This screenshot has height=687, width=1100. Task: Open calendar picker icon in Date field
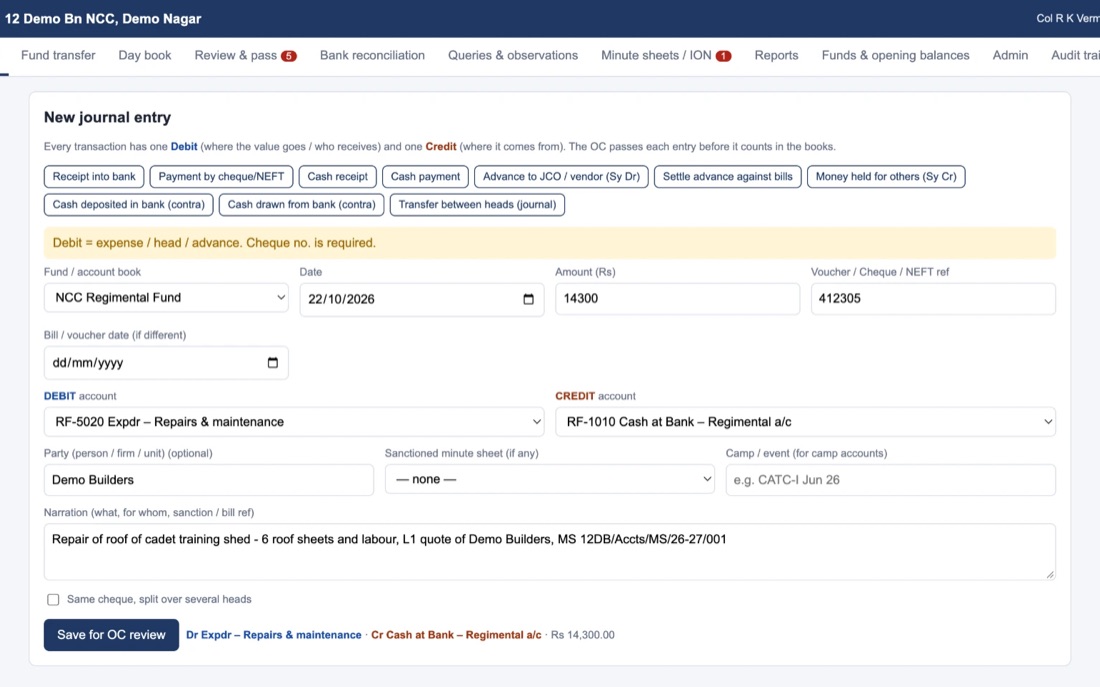tap(528, 299)
